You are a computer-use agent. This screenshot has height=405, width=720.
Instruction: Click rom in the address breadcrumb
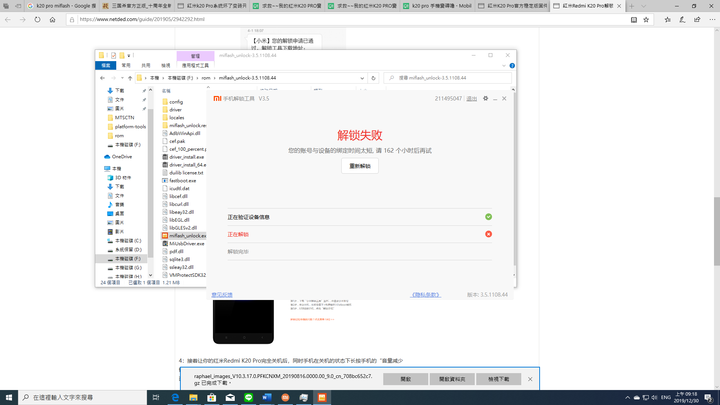tap(206, 78)
